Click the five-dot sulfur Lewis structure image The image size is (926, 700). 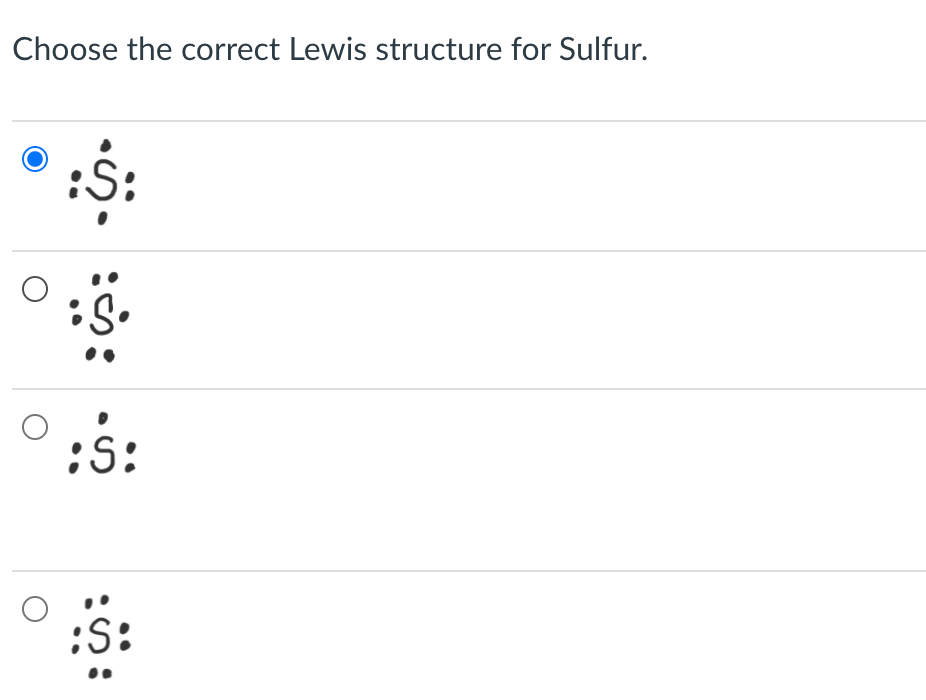point(103,448)
